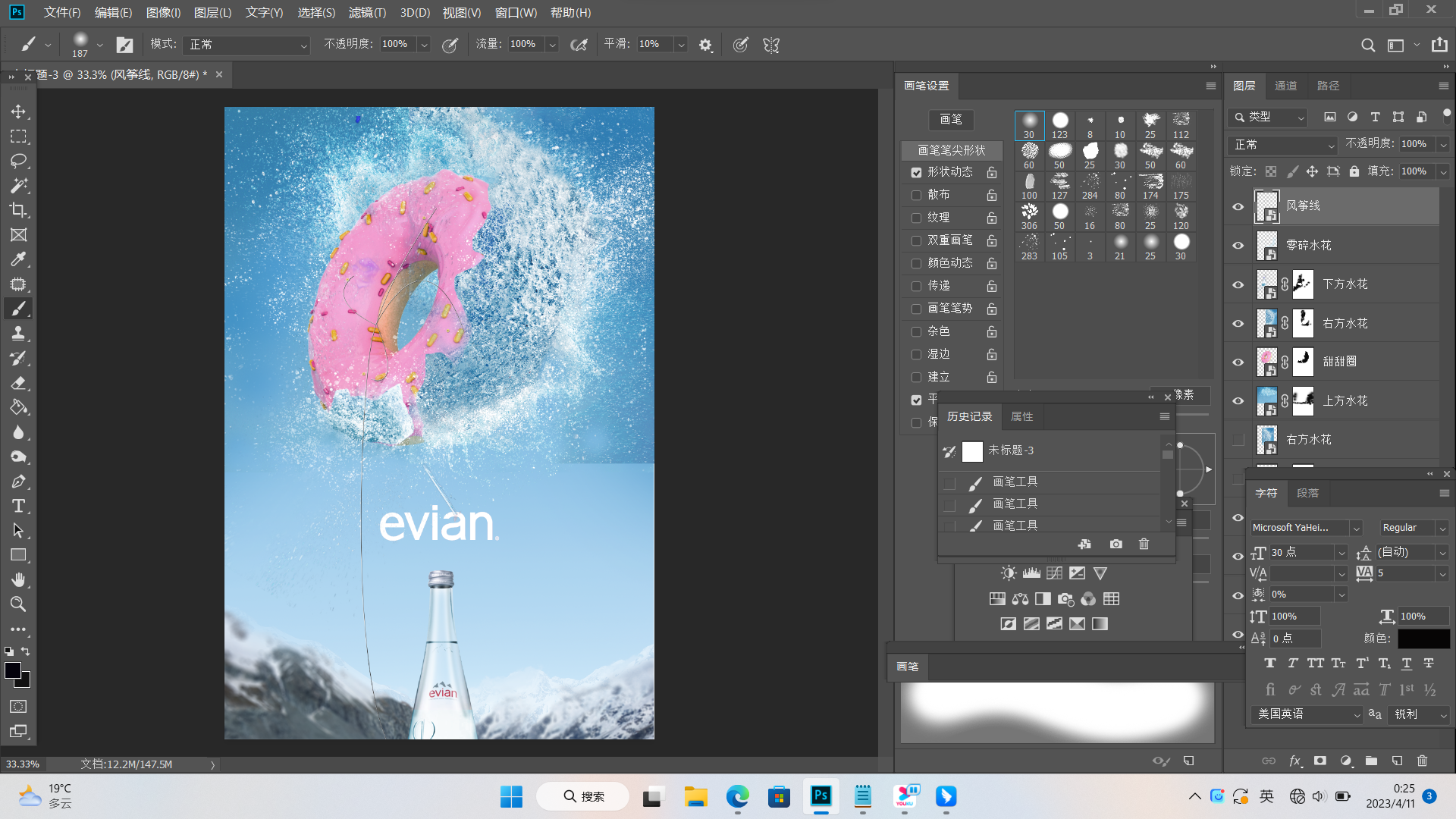Screen dimensions: 1456x819
Task: Select brush preset size 123
Action: [x=1059, y=125]
